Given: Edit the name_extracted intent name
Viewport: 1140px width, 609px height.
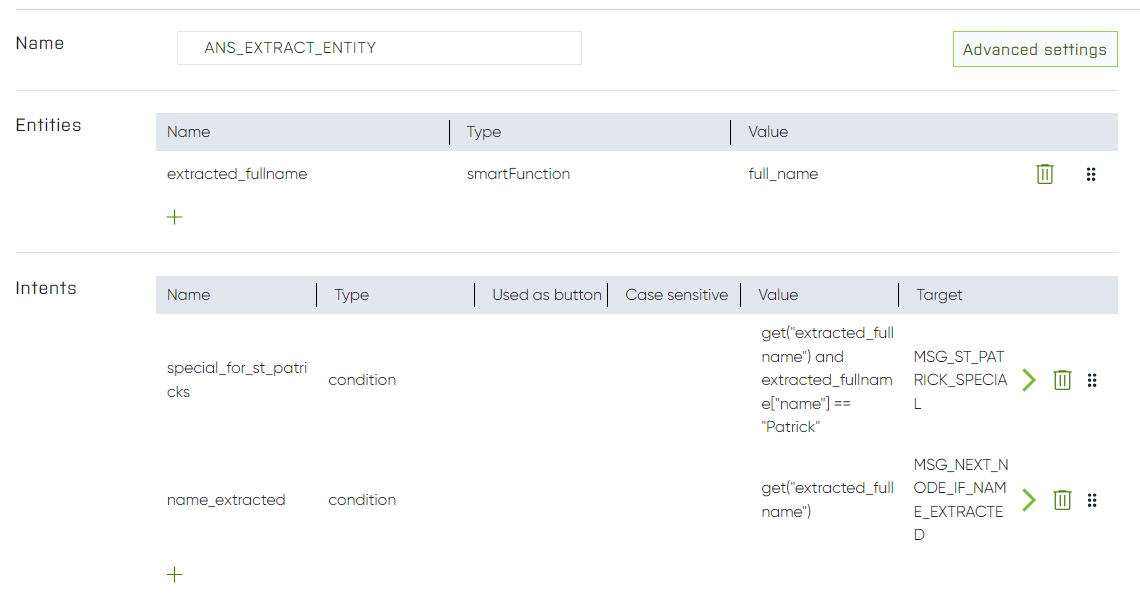Looking at the screenshot, I should (x=226, y=500).
